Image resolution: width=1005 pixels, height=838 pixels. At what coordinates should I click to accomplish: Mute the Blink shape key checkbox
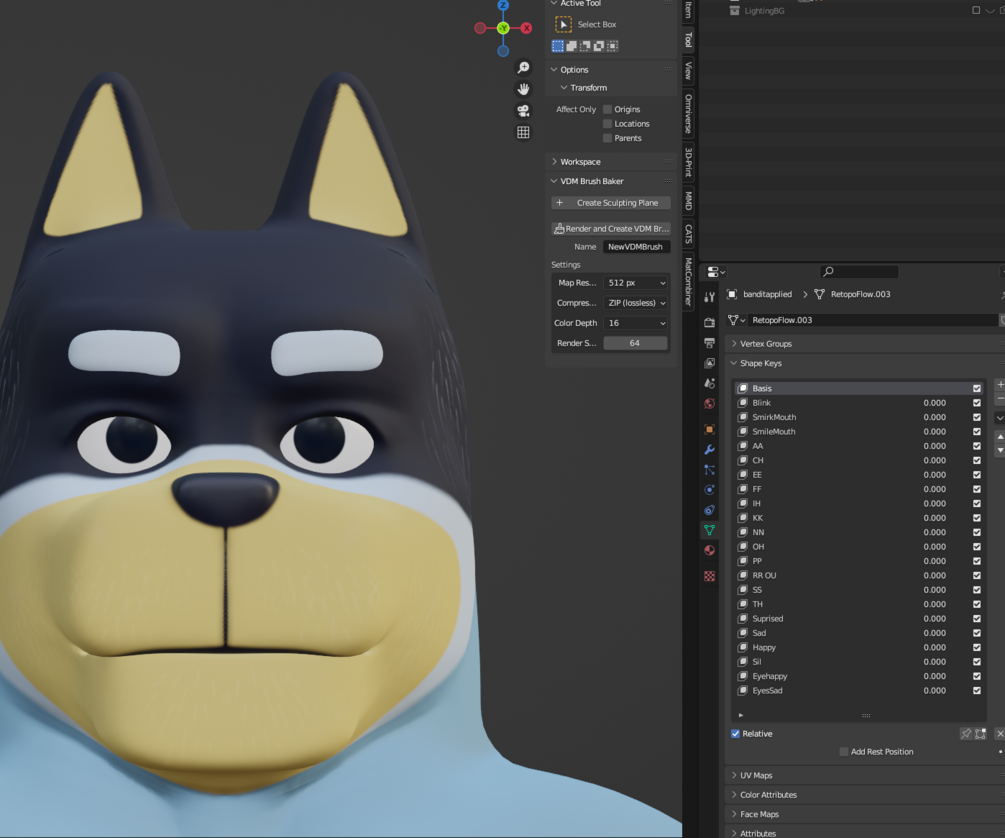pos(977,403)
